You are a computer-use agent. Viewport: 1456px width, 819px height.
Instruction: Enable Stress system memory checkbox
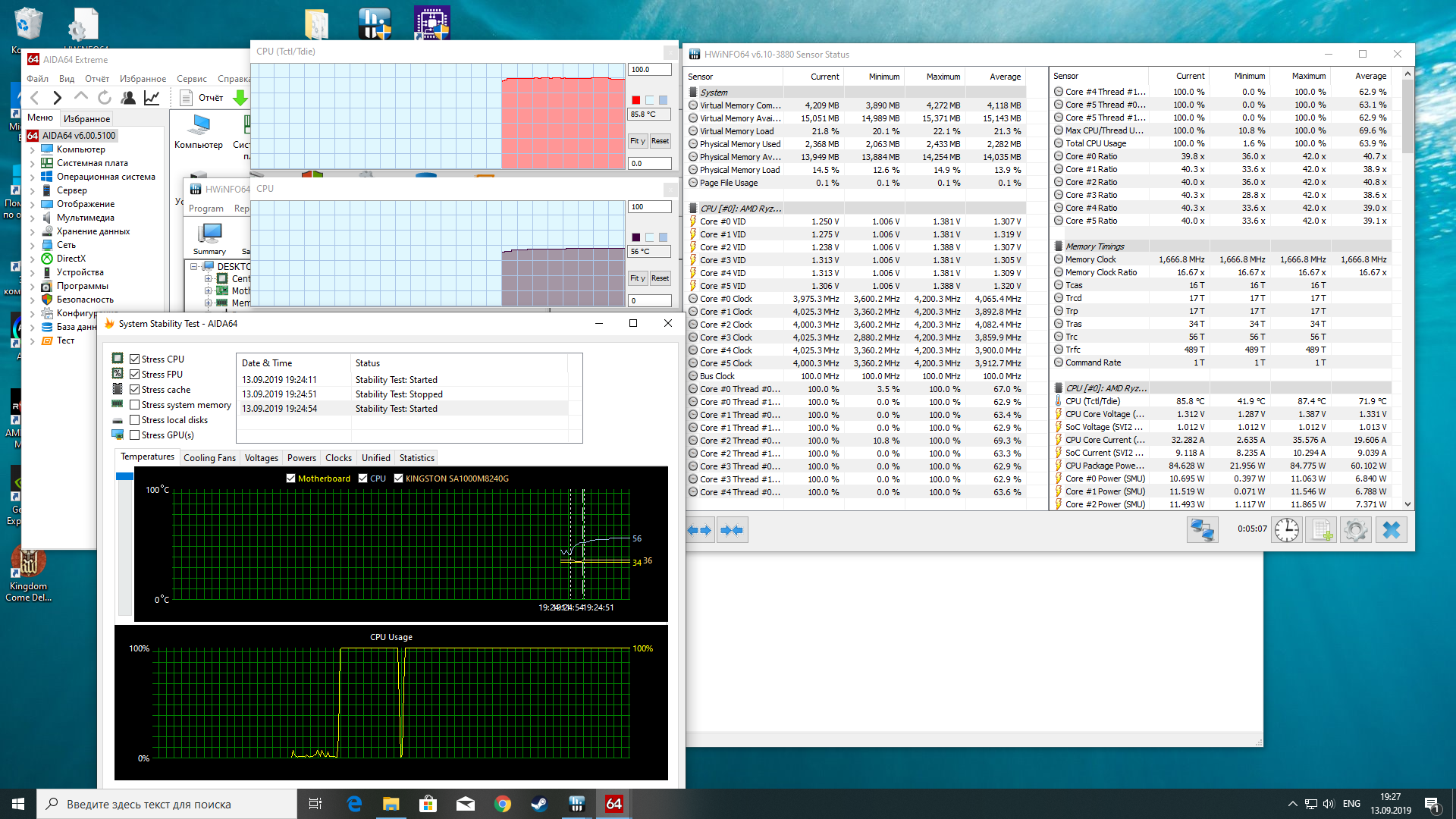(x=135, y=405)
